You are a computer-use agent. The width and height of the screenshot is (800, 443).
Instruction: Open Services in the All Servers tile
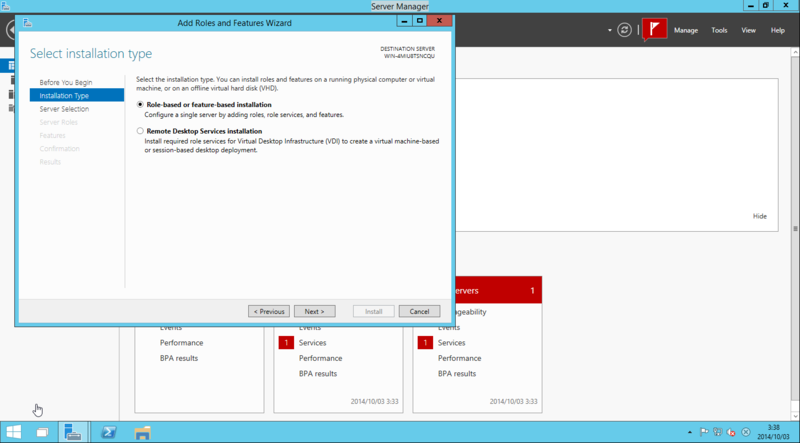click(452, 342)
